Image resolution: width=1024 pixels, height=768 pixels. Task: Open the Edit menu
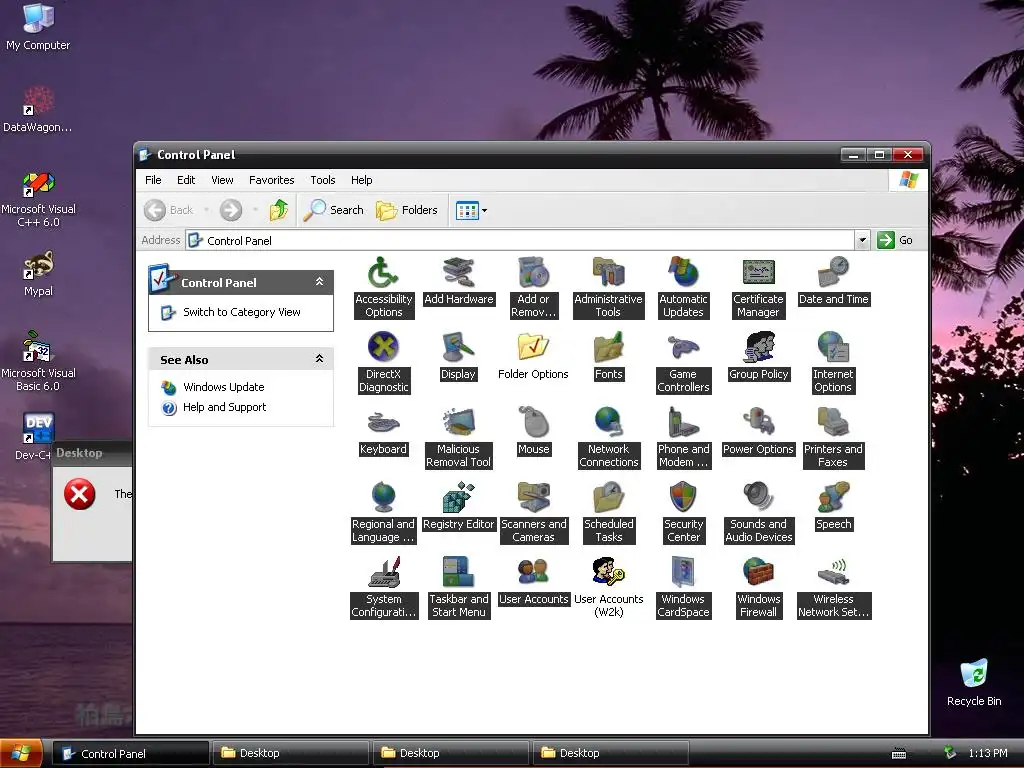coord(186,180)
